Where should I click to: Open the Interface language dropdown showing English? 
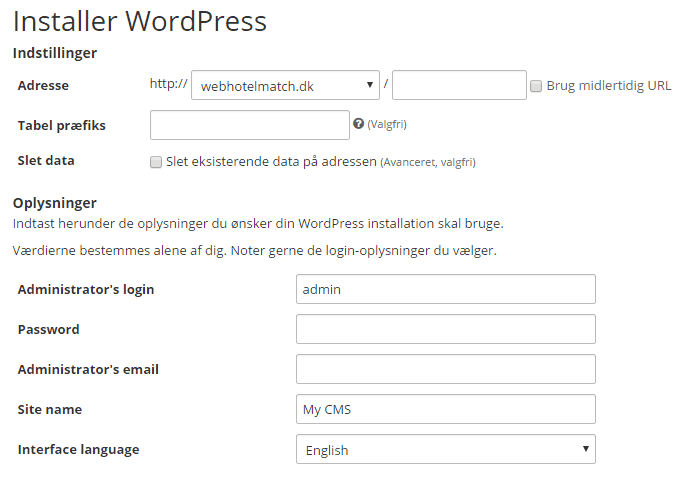446,449
